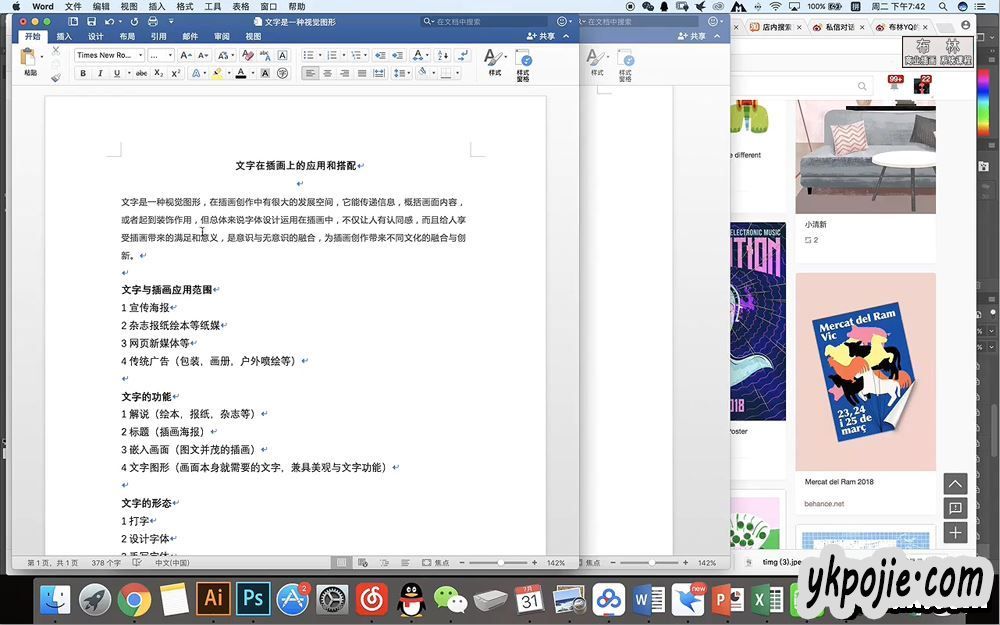Click the 共享 share button
The width and height of the screenshot is (1000, 625).
pyautogui.click(x=541, y=36)
